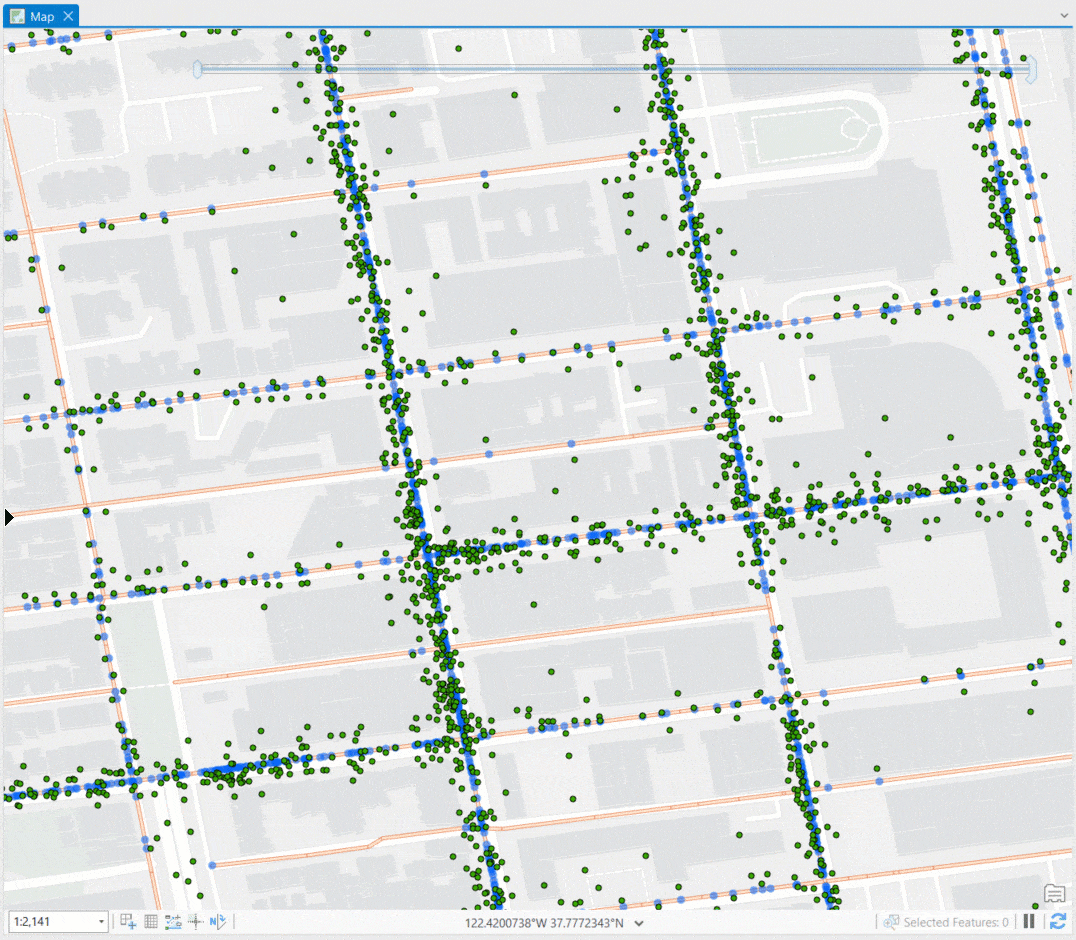This screenshot has width=1076, height=940.
Task: Open the map catalog icon in the map corner
Action: click(x=1055, y=893)
